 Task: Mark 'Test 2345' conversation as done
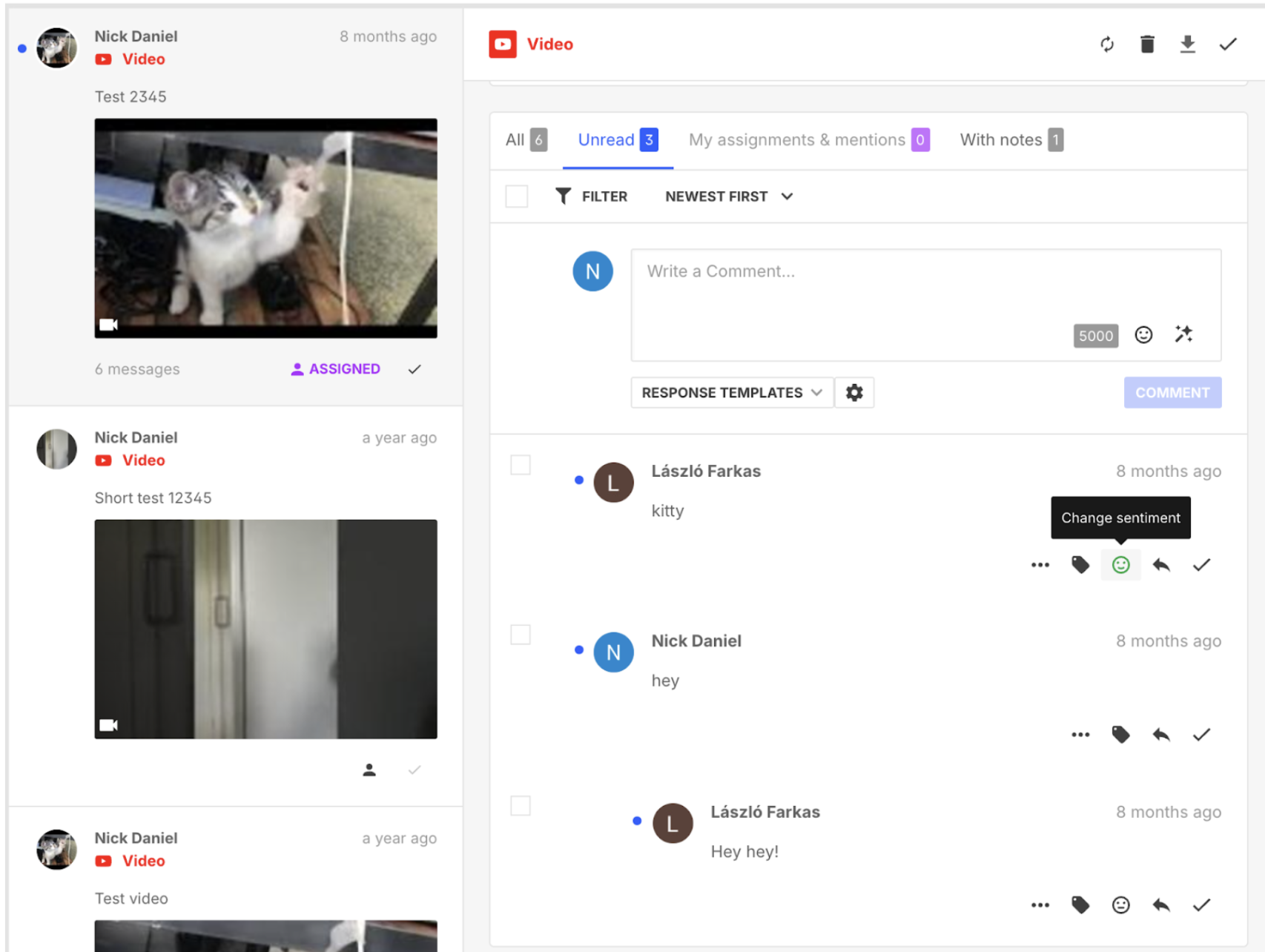coord(414,369)
